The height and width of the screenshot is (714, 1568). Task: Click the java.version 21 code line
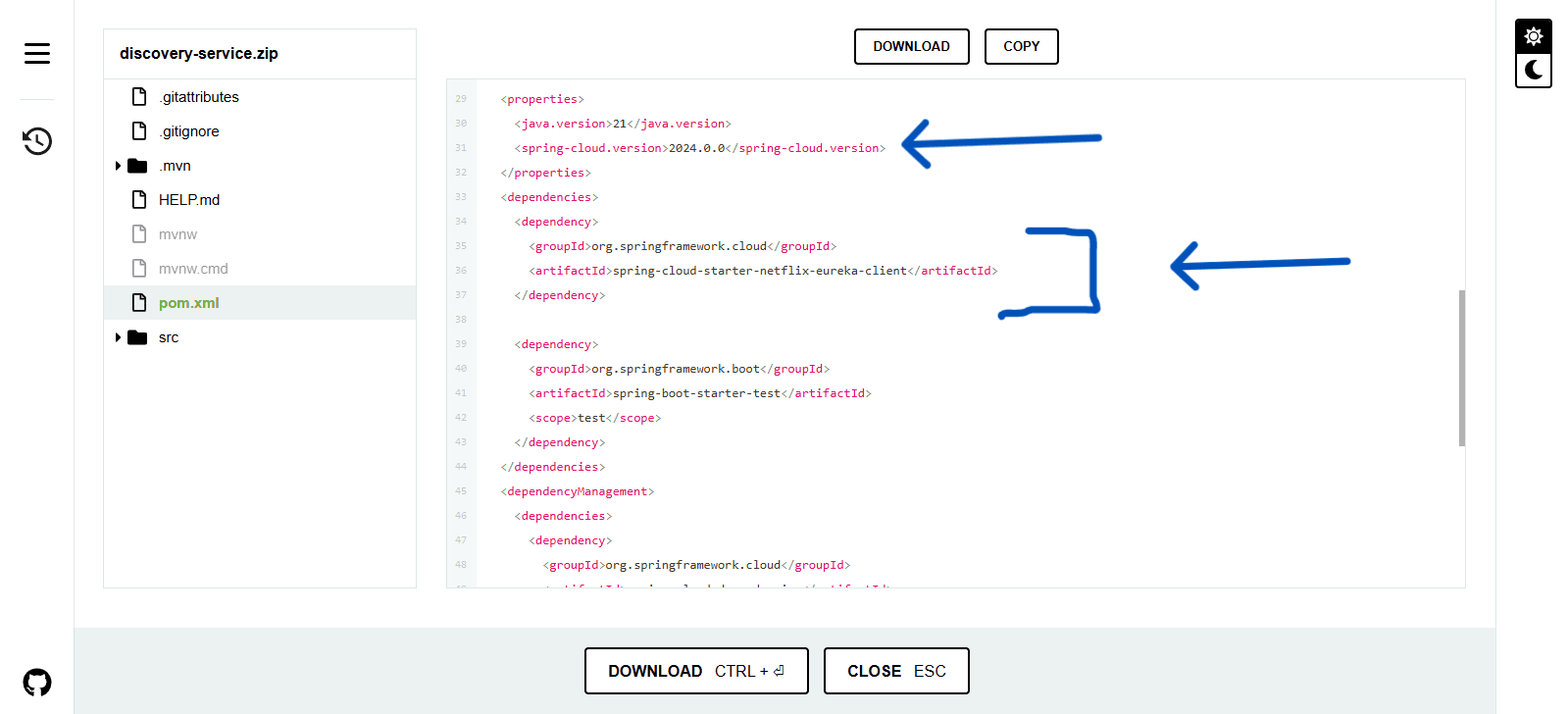click(x=623, y=124)
